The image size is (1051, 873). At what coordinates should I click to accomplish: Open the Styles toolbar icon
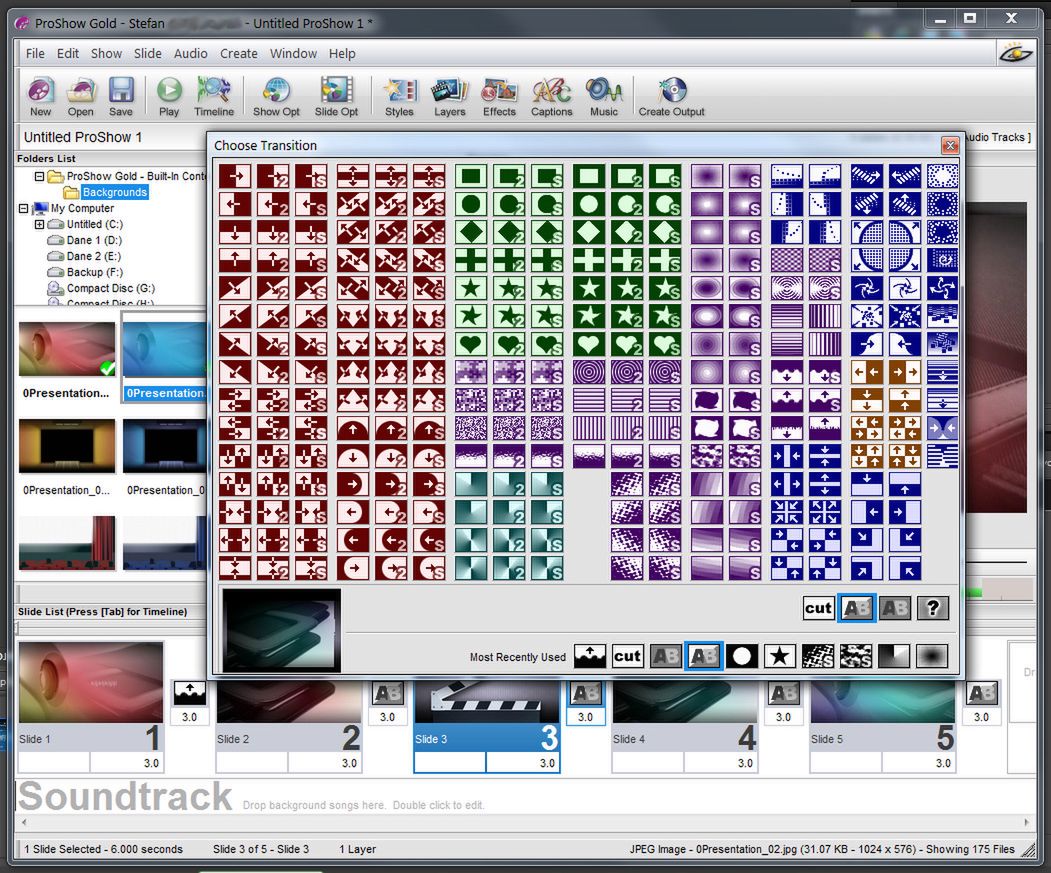tap(399, 97)
